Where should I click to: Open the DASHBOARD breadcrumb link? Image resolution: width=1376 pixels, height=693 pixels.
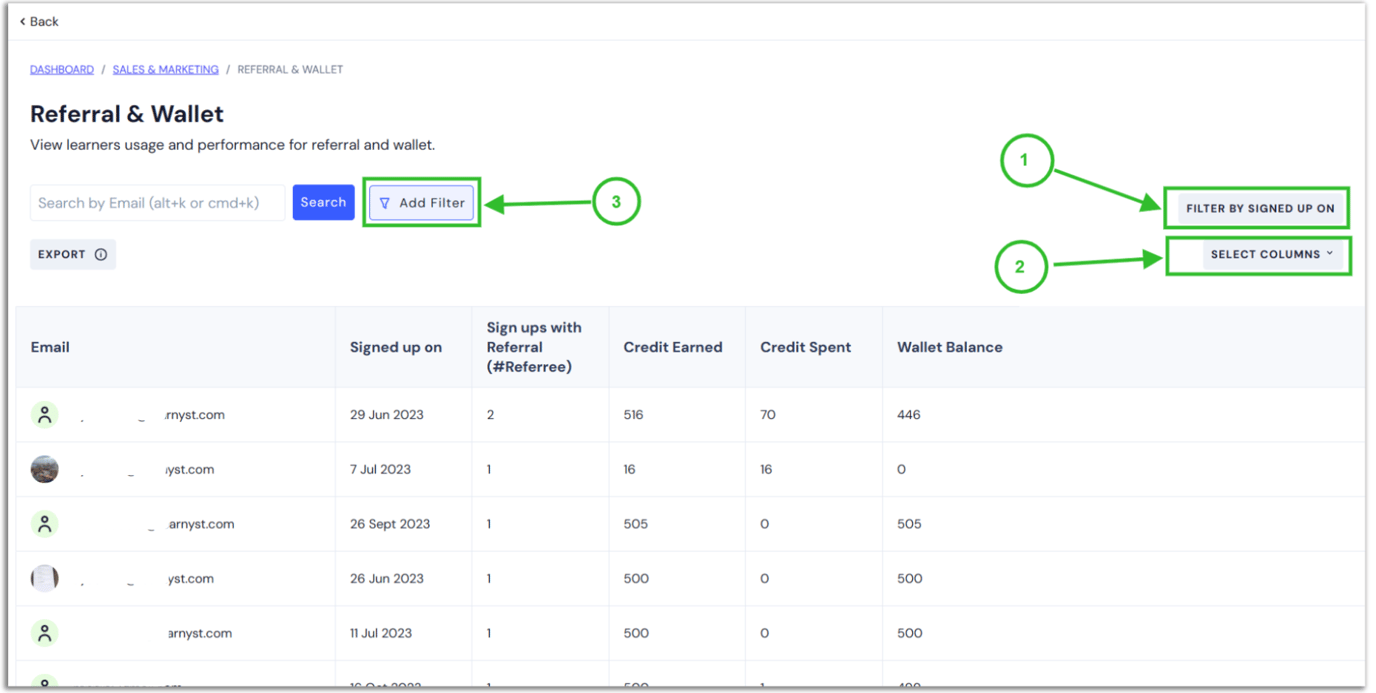pyautogui.click(x=61, y=69)
